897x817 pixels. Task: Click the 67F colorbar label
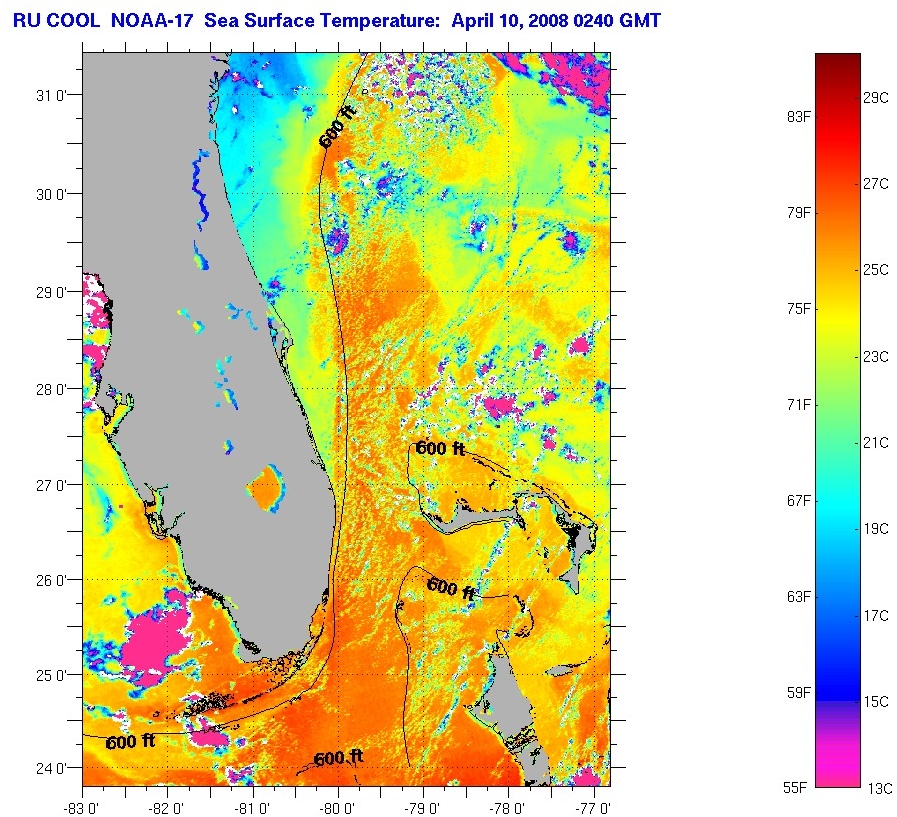(799, 501)
